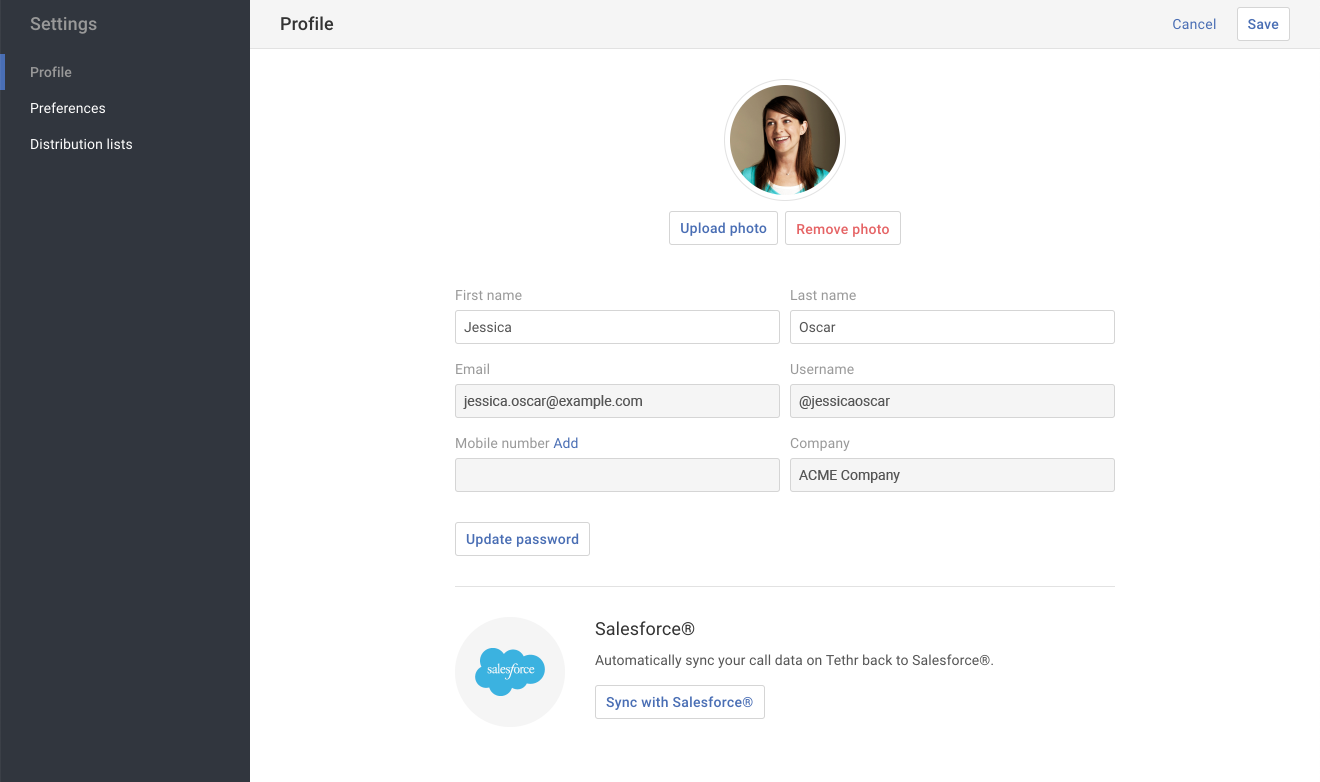Viewport: 1320px width, 782px height.
Task: Click the empty Mobile number field
Action: coord(617,475)
